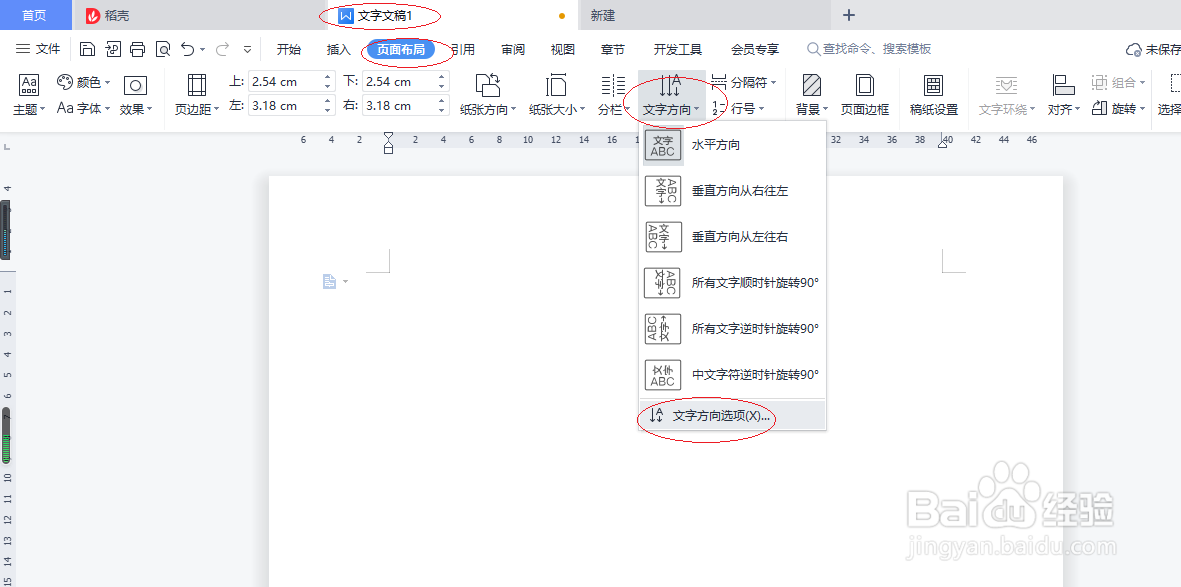Save the current document
The height and width of the screenshot is (587, 1181).
pyautogui.click(x=88, y=48)
